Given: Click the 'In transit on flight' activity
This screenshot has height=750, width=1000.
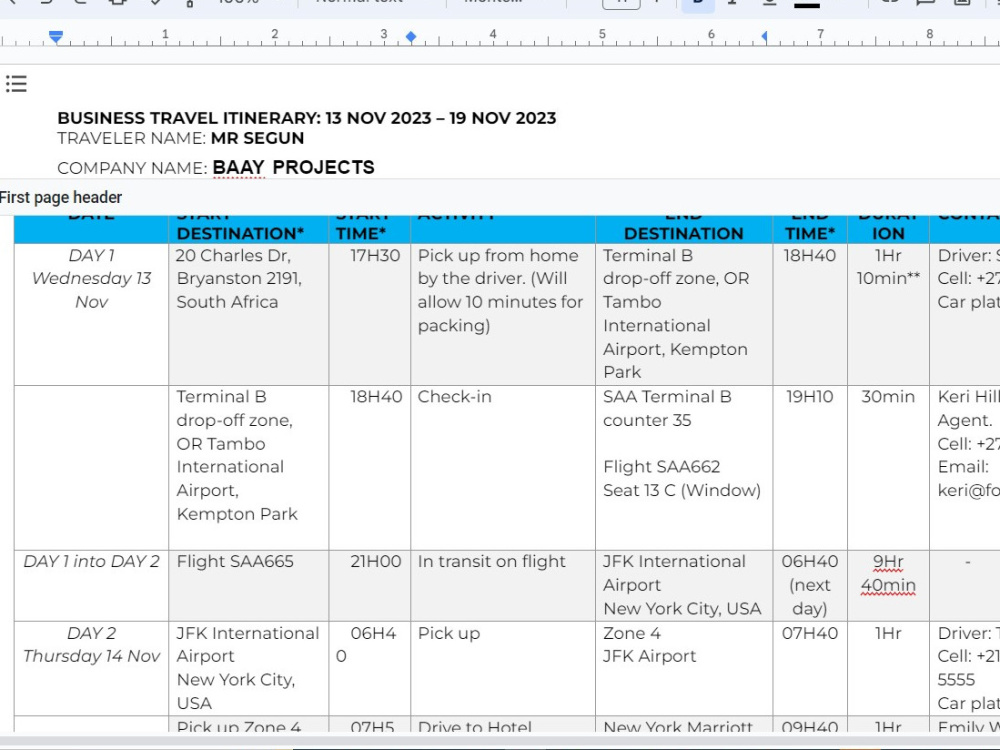Looking at the screenshot, I should point(492,561).
